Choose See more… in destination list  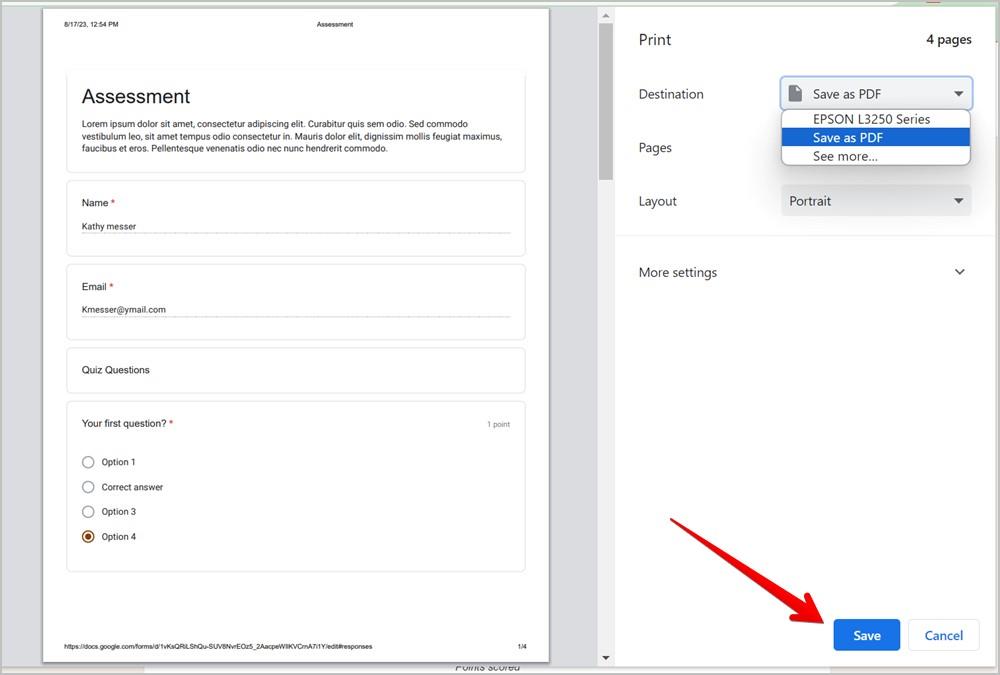876,156
